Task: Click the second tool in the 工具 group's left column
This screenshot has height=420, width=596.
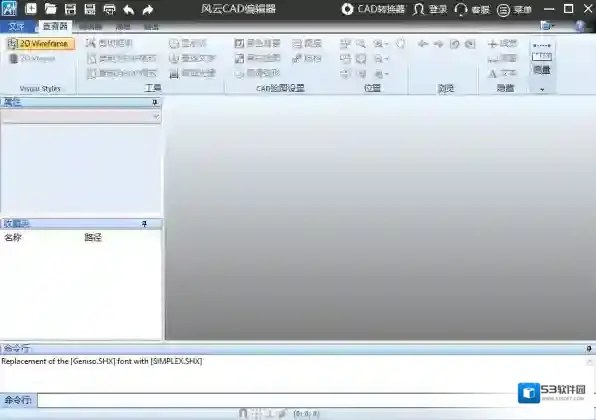Action: (x=122, y=58)
